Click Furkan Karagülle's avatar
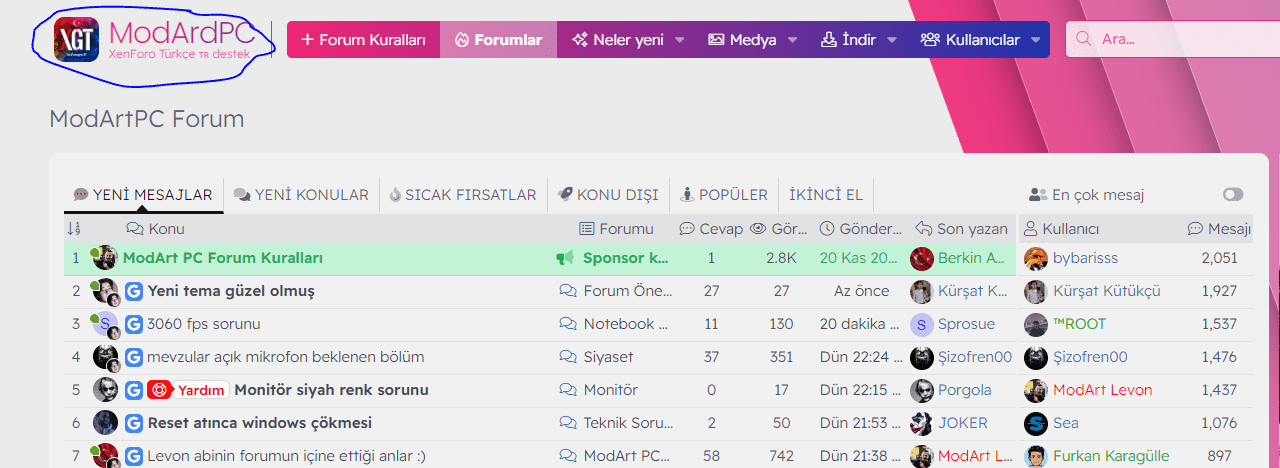This screenshot has width=1280, height=468. [x=1036, y=456]
